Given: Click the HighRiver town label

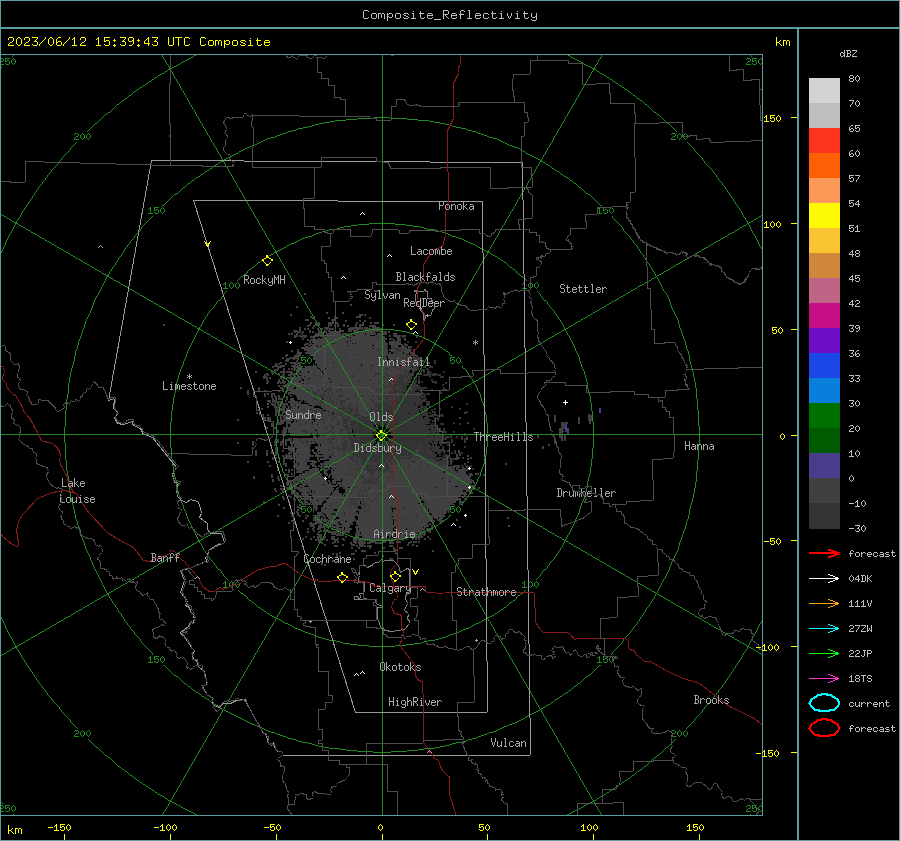Looking at the screenshot, I should [x=415, y=702].
